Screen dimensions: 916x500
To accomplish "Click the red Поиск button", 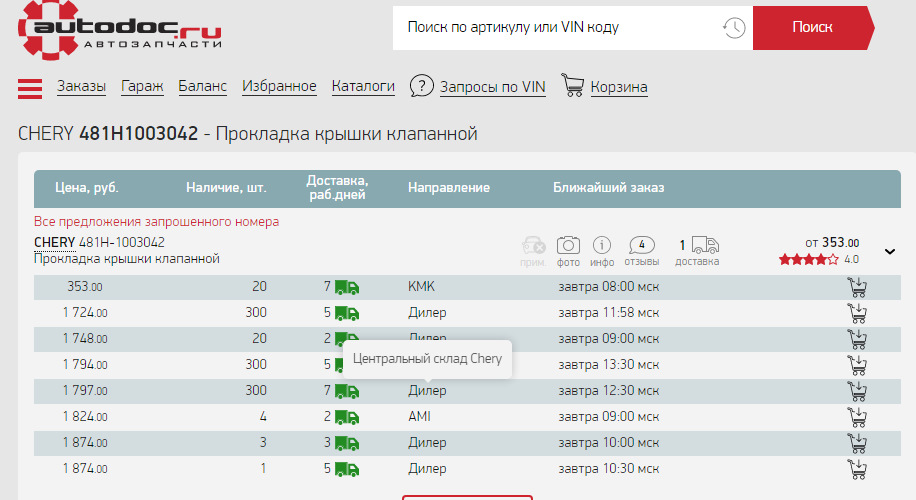I will coord(813,27).
